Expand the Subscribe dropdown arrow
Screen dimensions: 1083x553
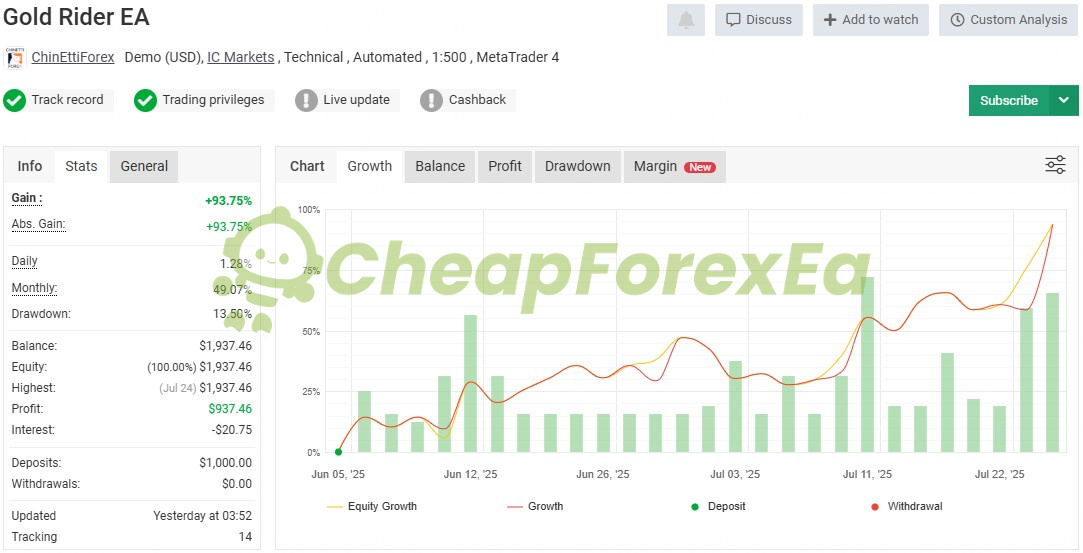(1064, 101)
